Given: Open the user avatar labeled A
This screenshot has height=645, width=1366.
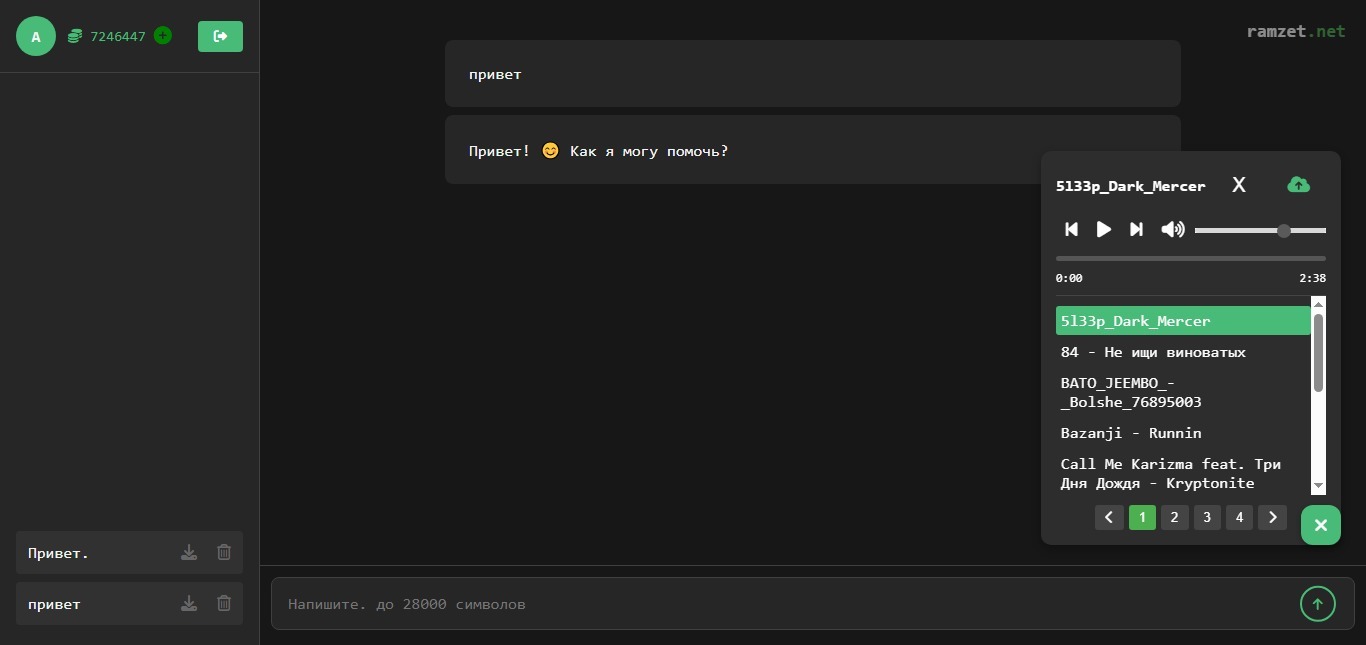Looking at the screenshot, I should [36, 36].
